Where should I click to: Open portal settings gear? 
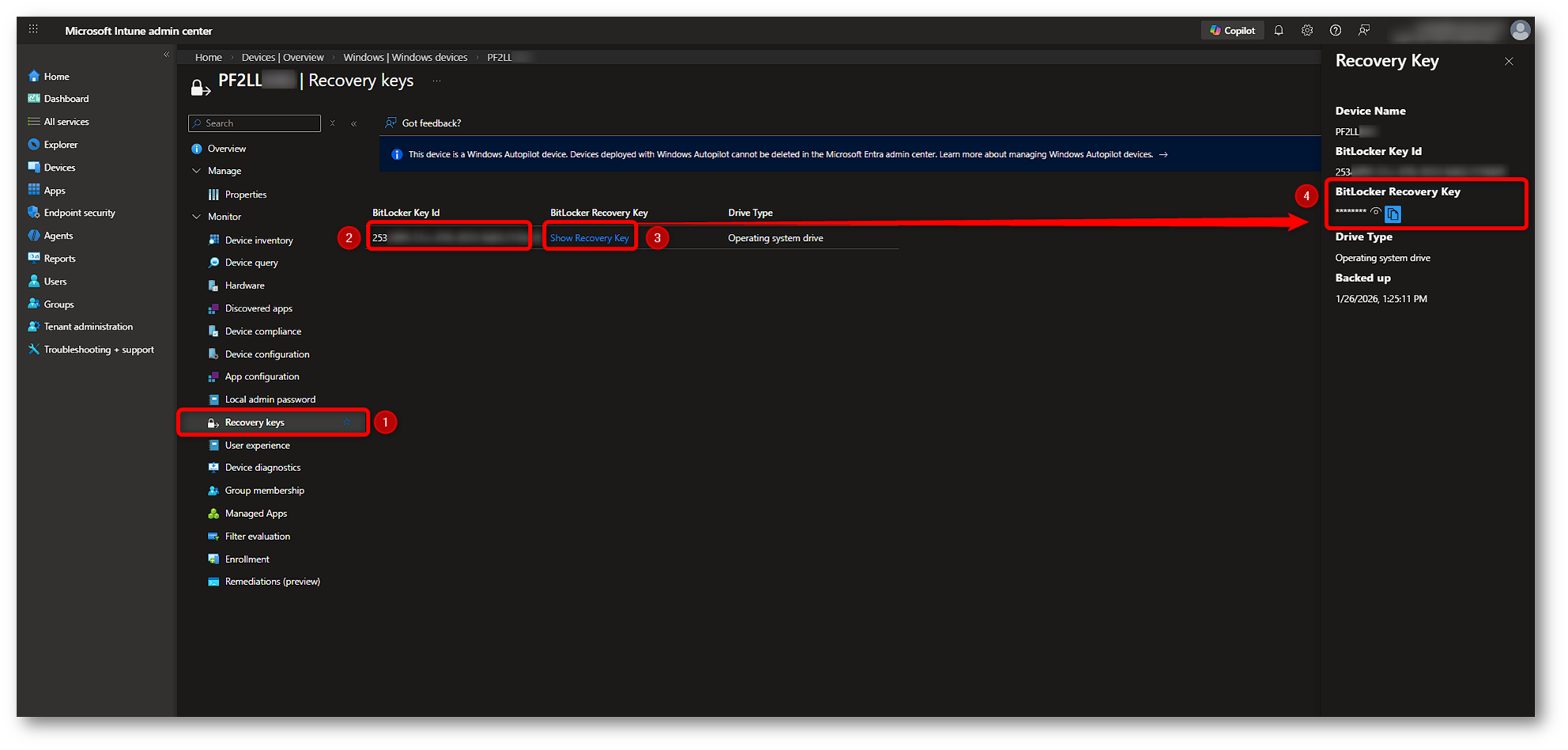coord(1307,31)
